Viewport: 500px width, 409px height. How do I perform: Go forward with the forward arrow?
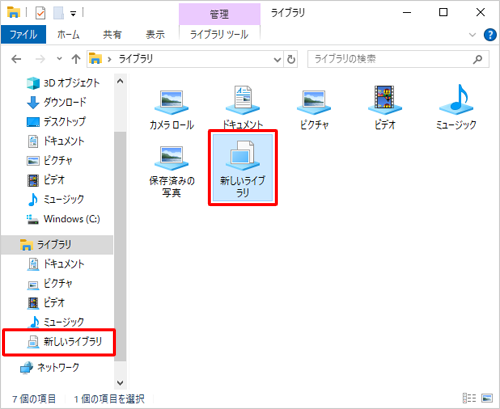click(x=40, y=59)
